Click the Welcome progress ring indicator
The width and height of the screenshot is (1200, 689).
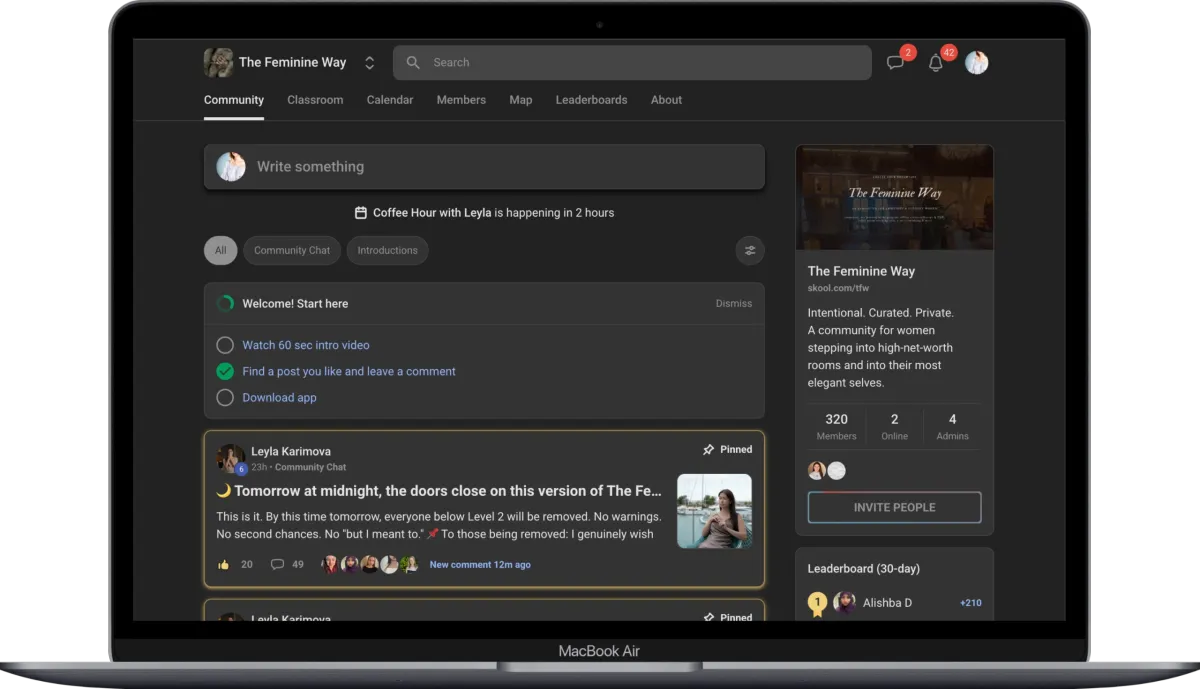coord(225,304)
